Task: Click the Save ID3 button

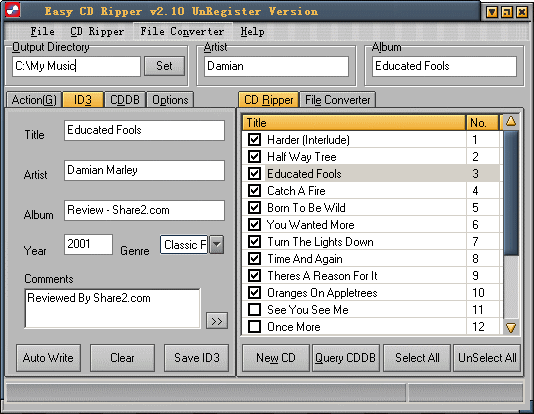Action: 197,358
